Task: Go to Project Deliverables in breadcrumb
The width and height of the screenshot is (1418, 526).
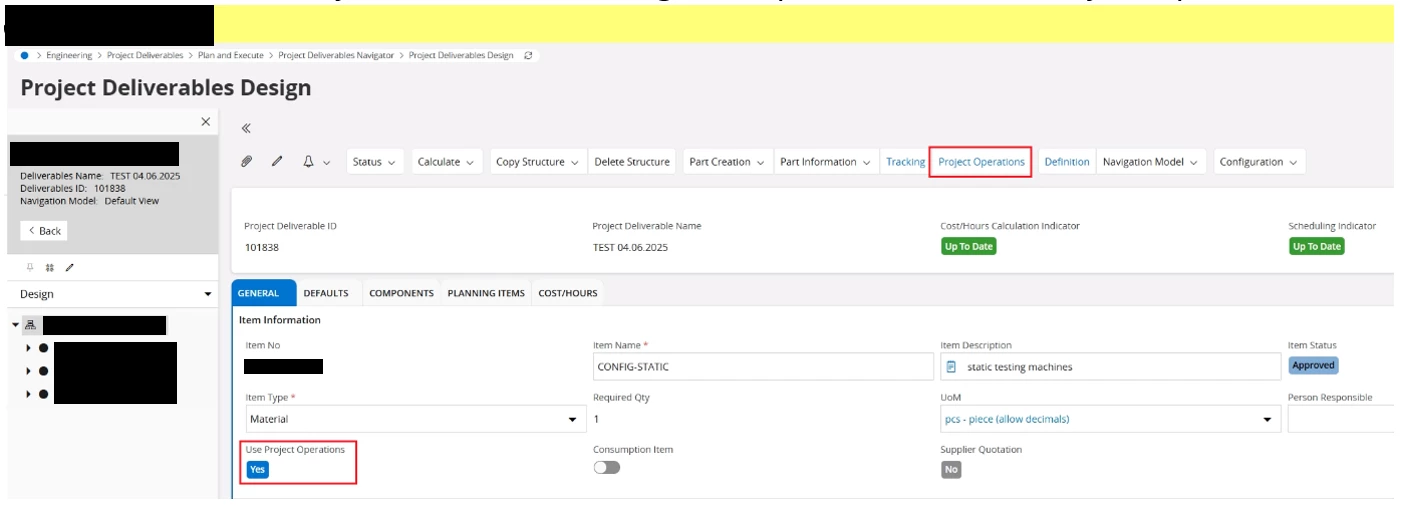Action: point(145,55)
